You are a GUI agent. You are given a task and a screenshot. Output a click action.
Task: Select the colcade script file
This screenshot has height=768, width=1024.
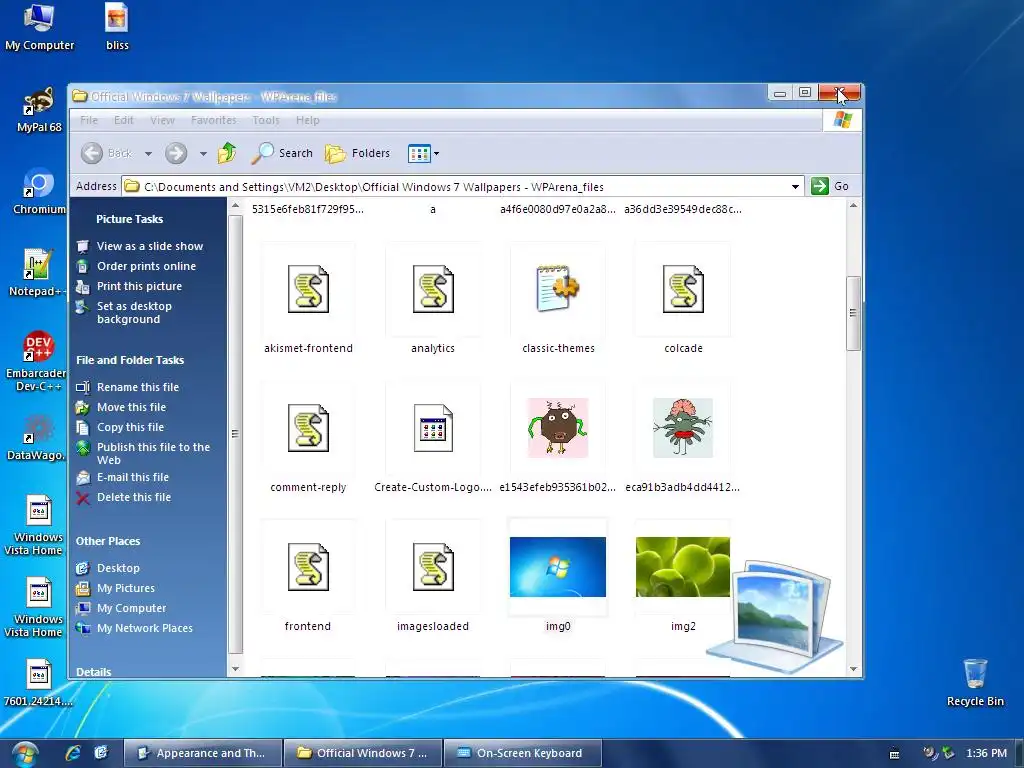[x=683, y=289]
